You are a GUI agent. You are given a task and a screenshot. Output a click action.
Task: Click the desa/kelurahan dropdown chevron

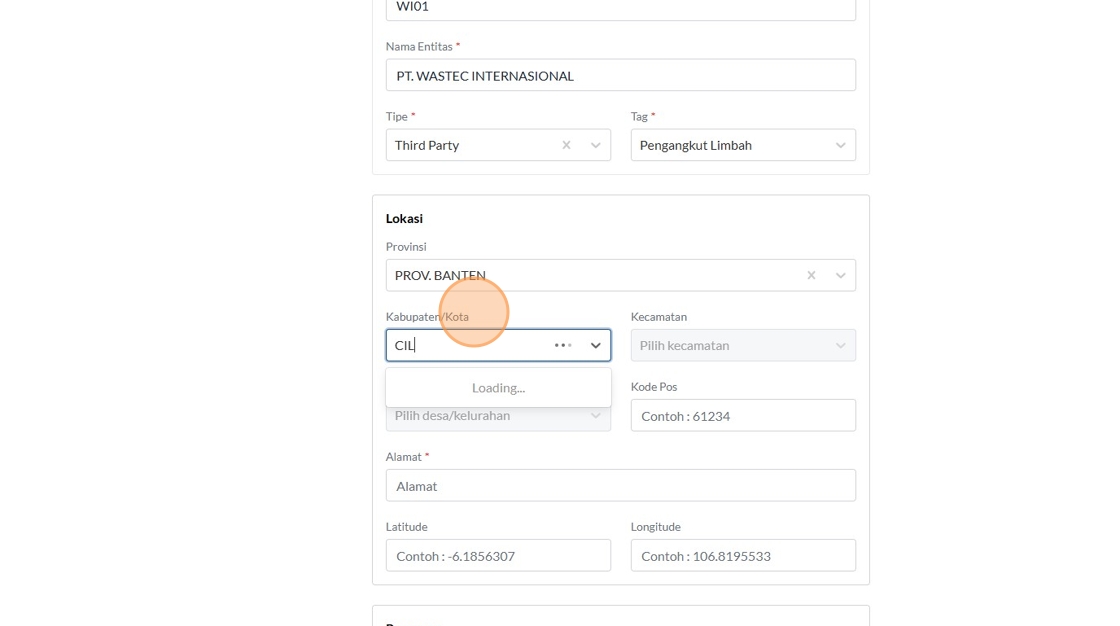[595, 417]
